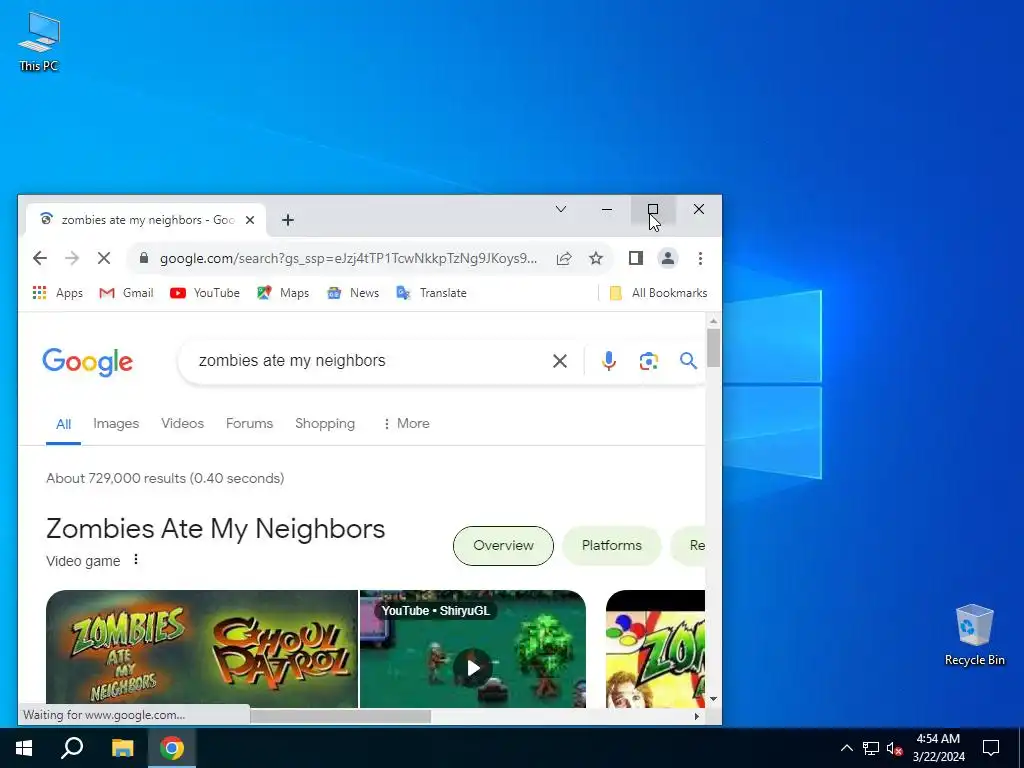Click the scroll down arrow
1024x768 pixels.
point(713,699)
